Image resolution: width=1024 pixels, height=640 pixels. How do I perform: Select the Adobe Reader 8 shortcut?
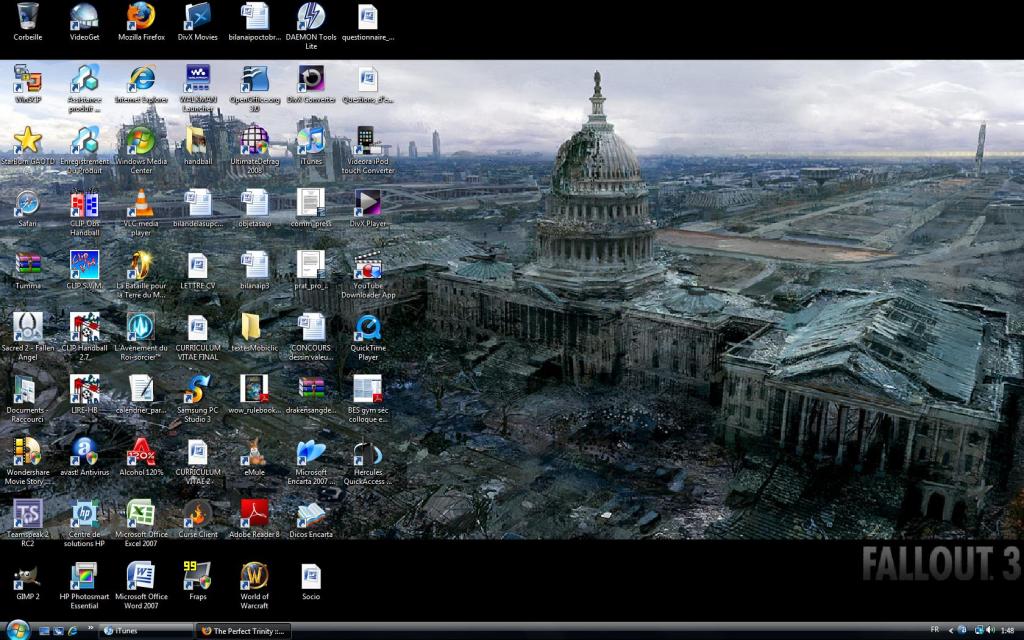(x=255, y=518)
